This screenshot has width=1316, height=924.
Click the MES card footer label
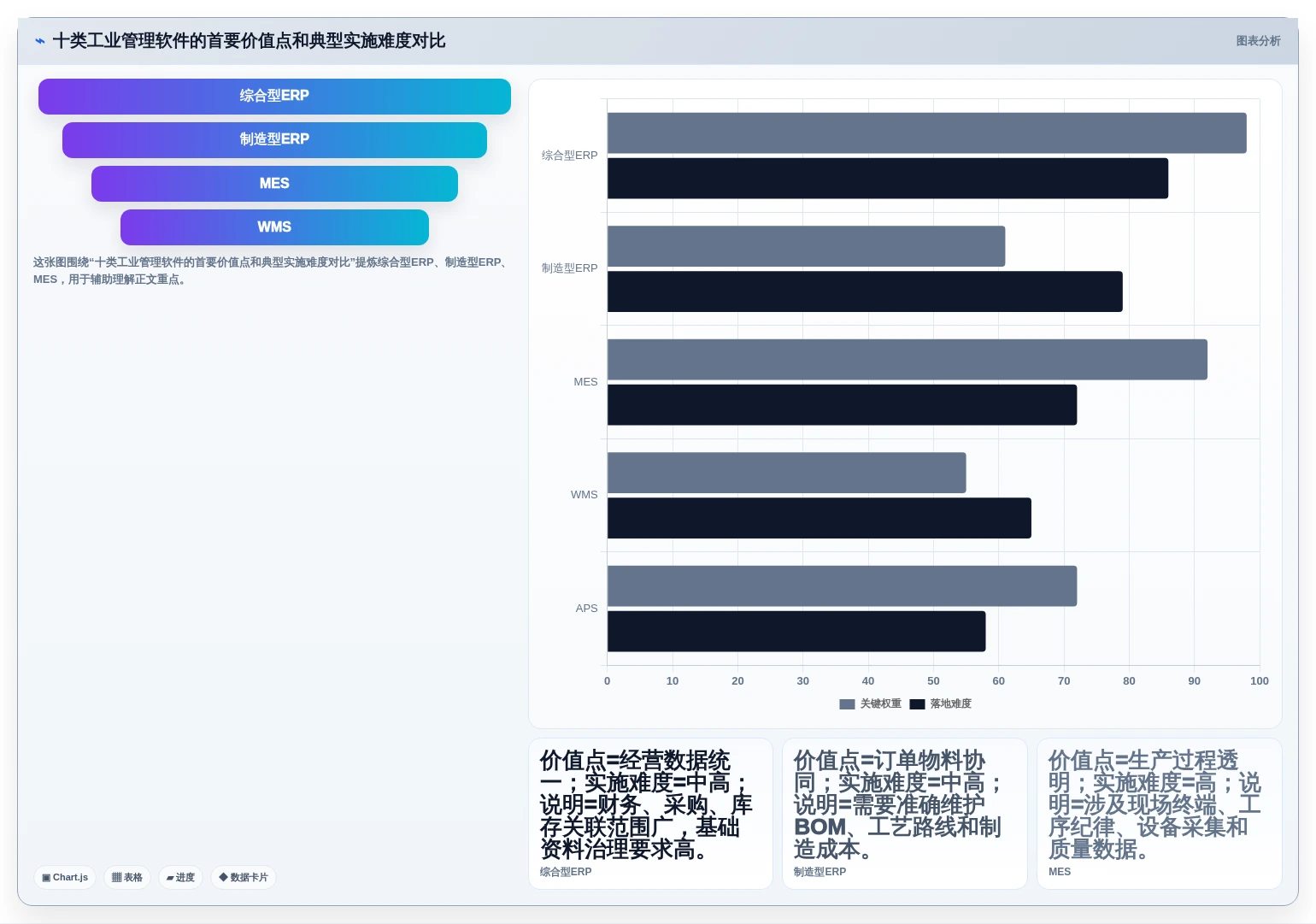(x=1060, y=872)
